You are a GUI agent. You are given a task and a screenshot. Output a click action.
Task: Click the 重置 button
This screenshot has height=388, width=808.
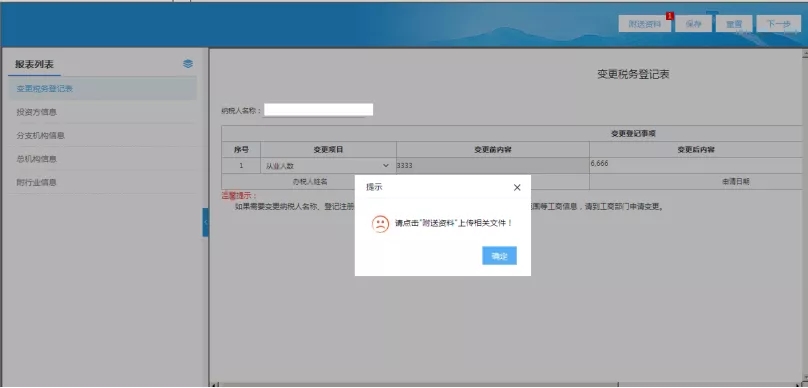[x=734, y=24]
